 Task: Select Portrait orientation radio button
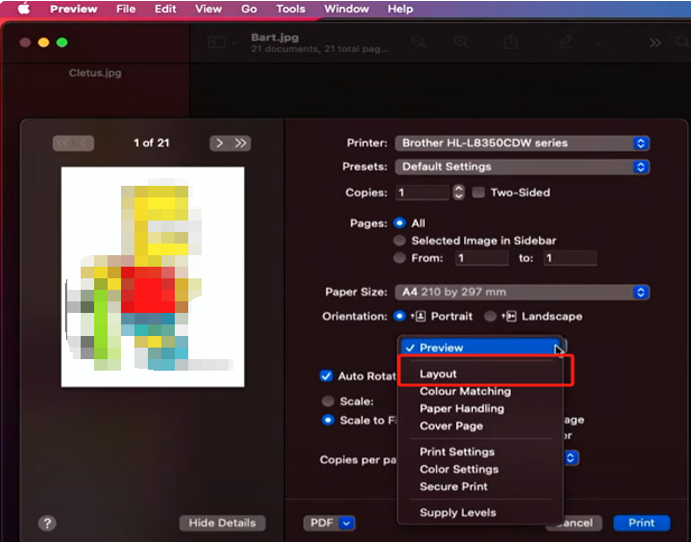click(x=400, y=316)
